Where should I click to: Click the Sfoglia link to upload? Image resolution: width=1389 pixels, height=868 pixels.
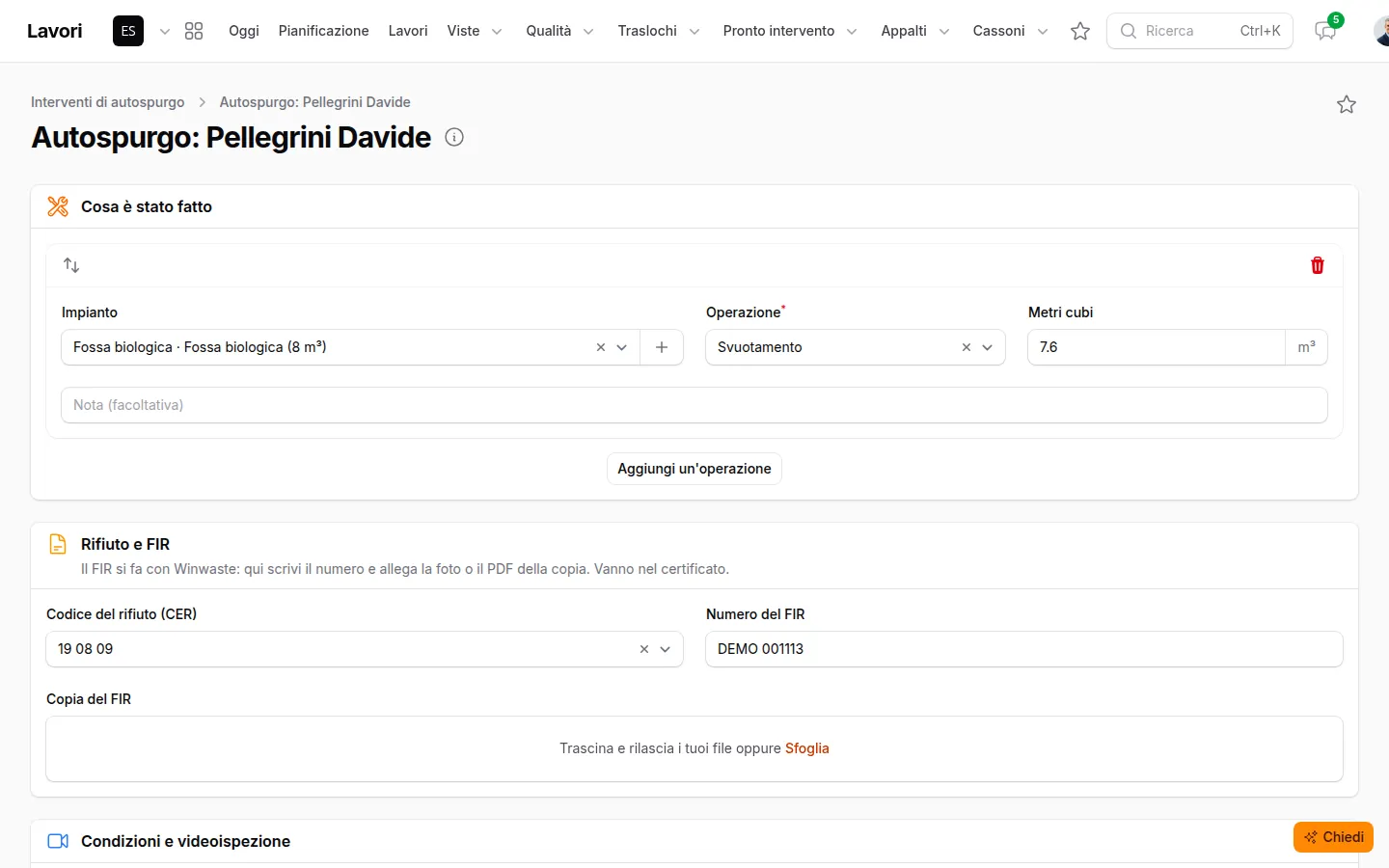point(807,748)
